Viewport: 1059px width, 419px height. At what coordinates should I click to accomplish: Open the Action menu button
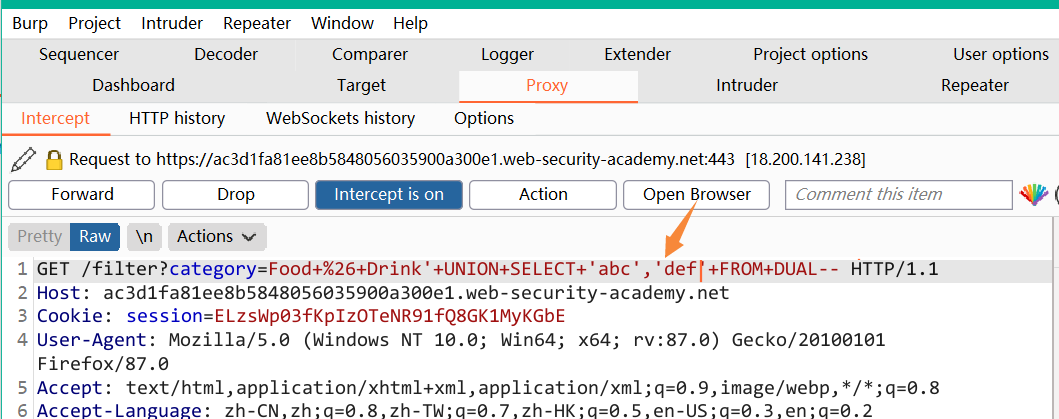coord(543,195)
